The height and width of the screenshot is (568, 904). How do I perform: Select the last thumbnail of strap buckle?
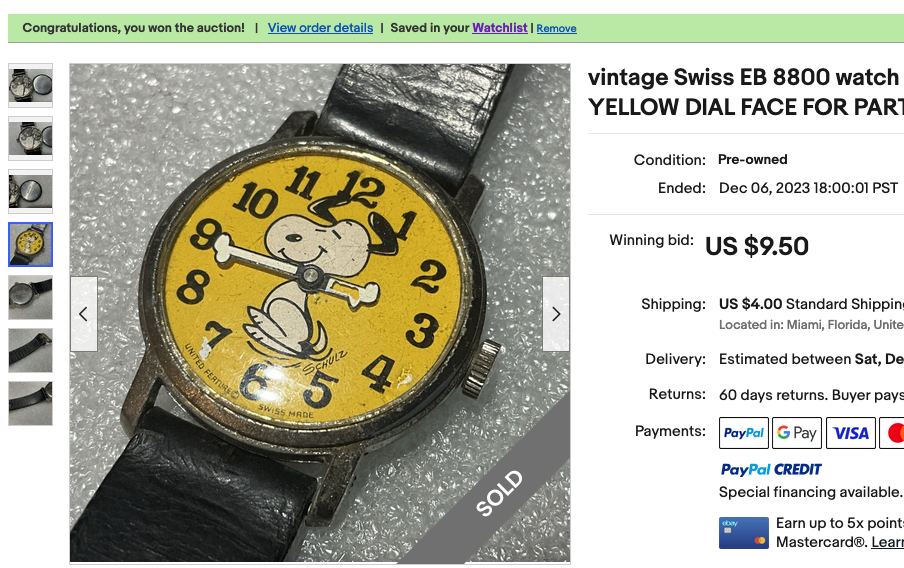point(31,404)
